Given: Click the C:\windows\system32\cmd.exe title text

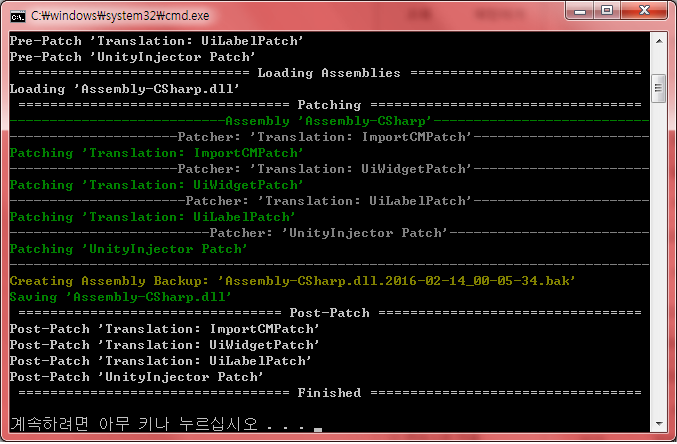Looking at the screenshot, I should coord(120,16).
